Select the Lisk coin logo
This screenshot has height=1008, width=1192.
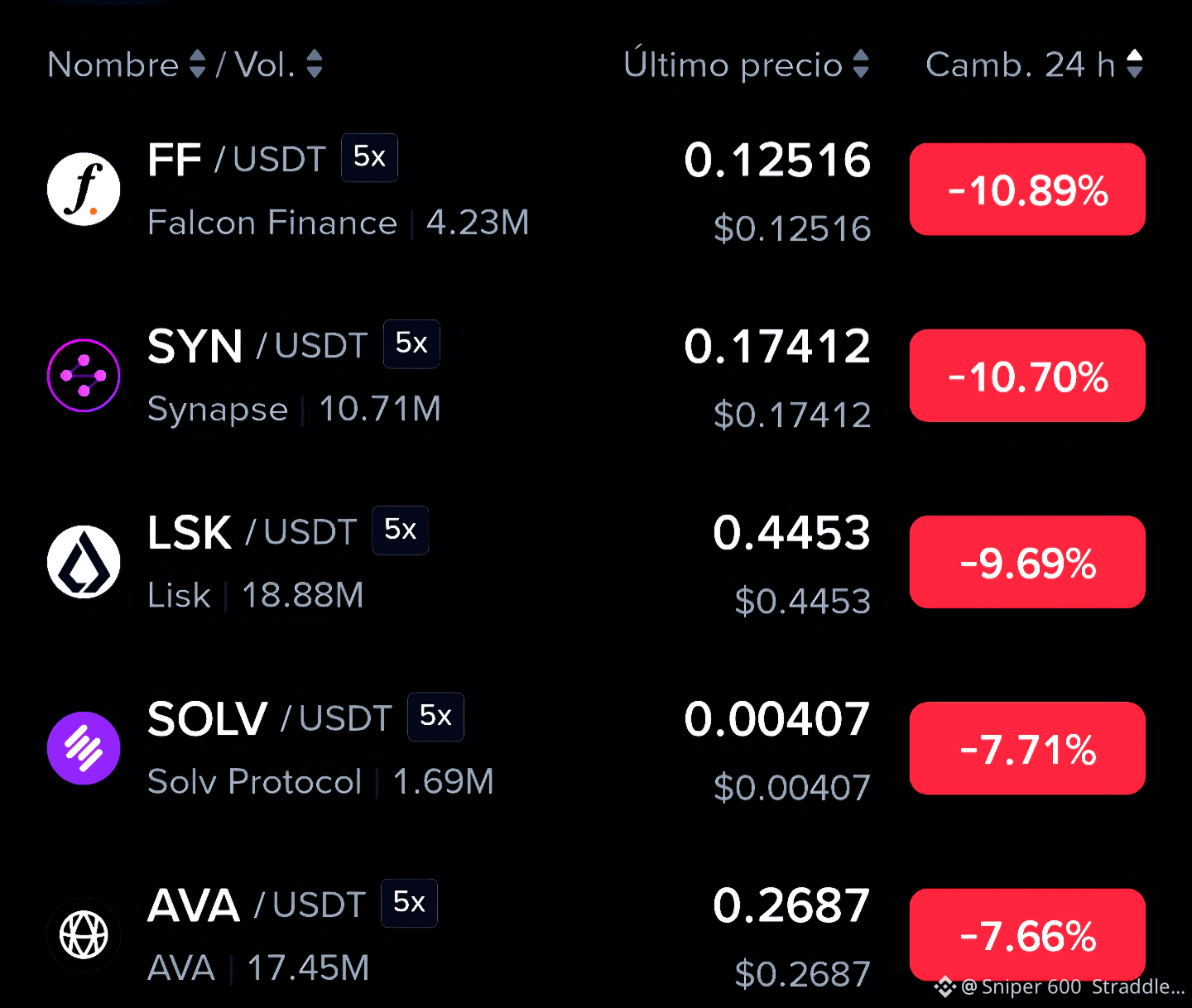coord(84,562)
